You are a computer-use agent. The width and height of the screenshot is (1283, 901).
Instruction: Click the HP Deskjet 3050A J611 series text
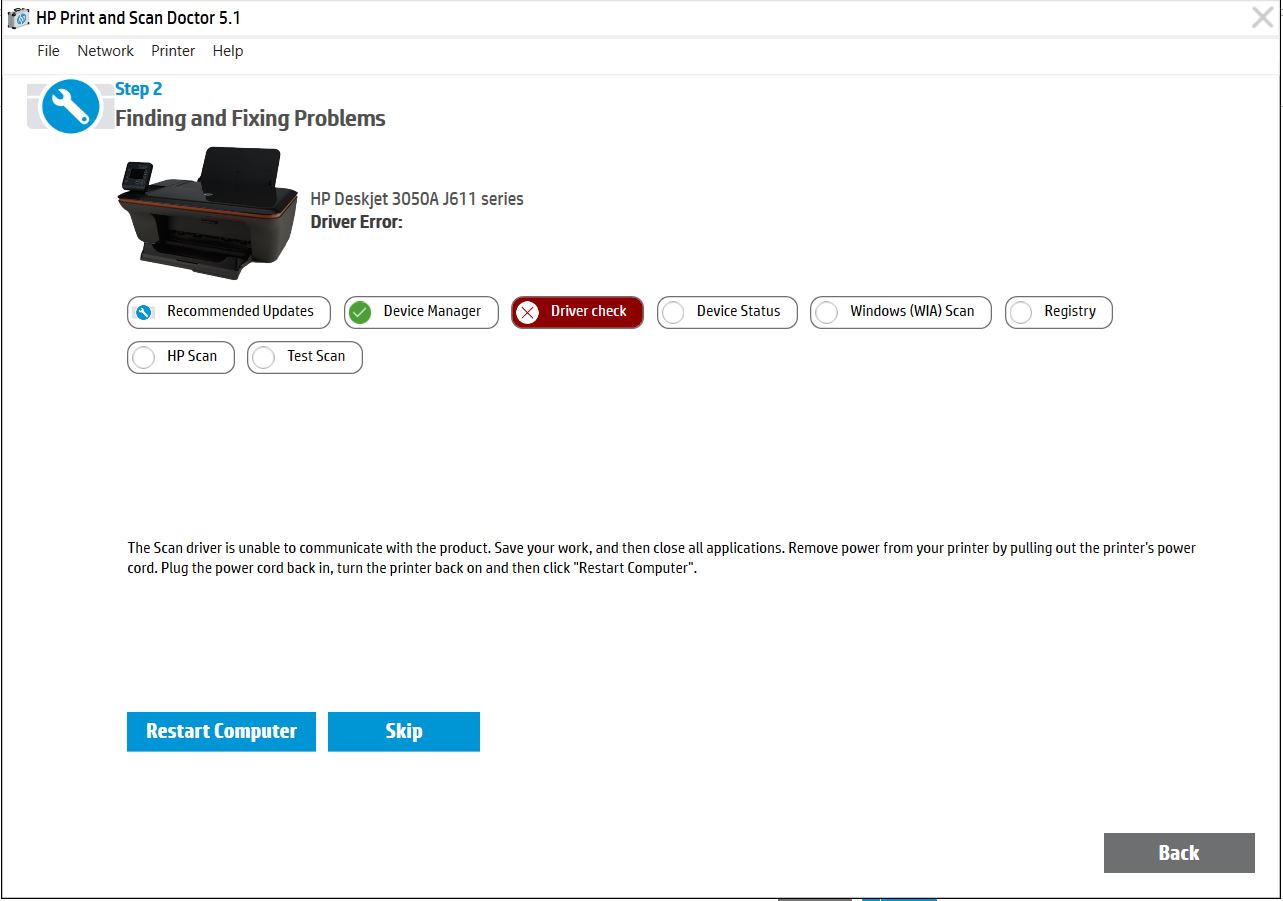(x=417, y=199)
